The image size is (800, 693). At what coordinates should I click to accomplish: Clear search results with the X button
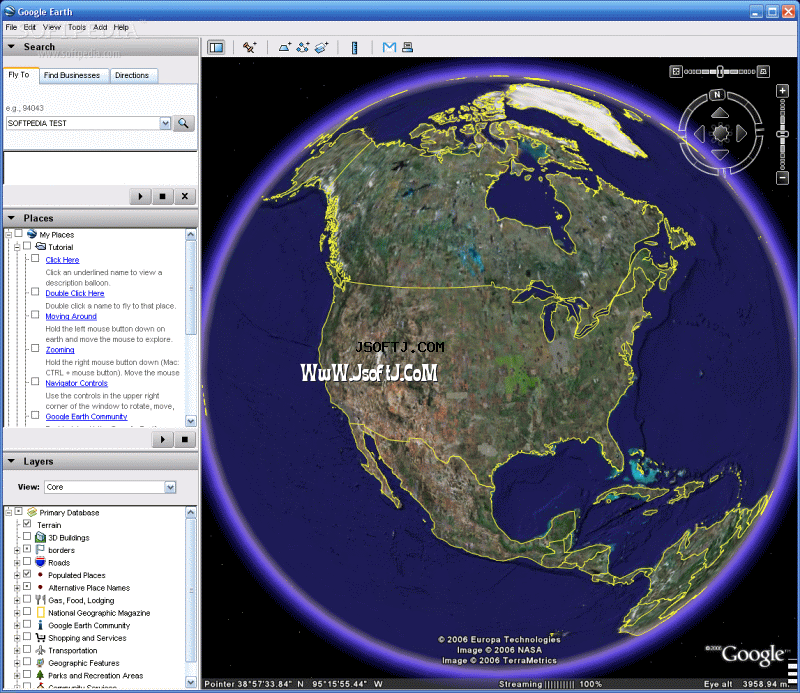(185, 196)
